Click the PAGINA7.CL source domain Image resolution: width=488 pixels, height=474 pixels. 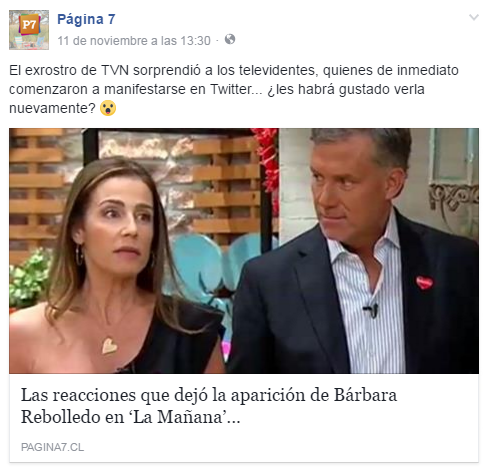pos(52,447)
